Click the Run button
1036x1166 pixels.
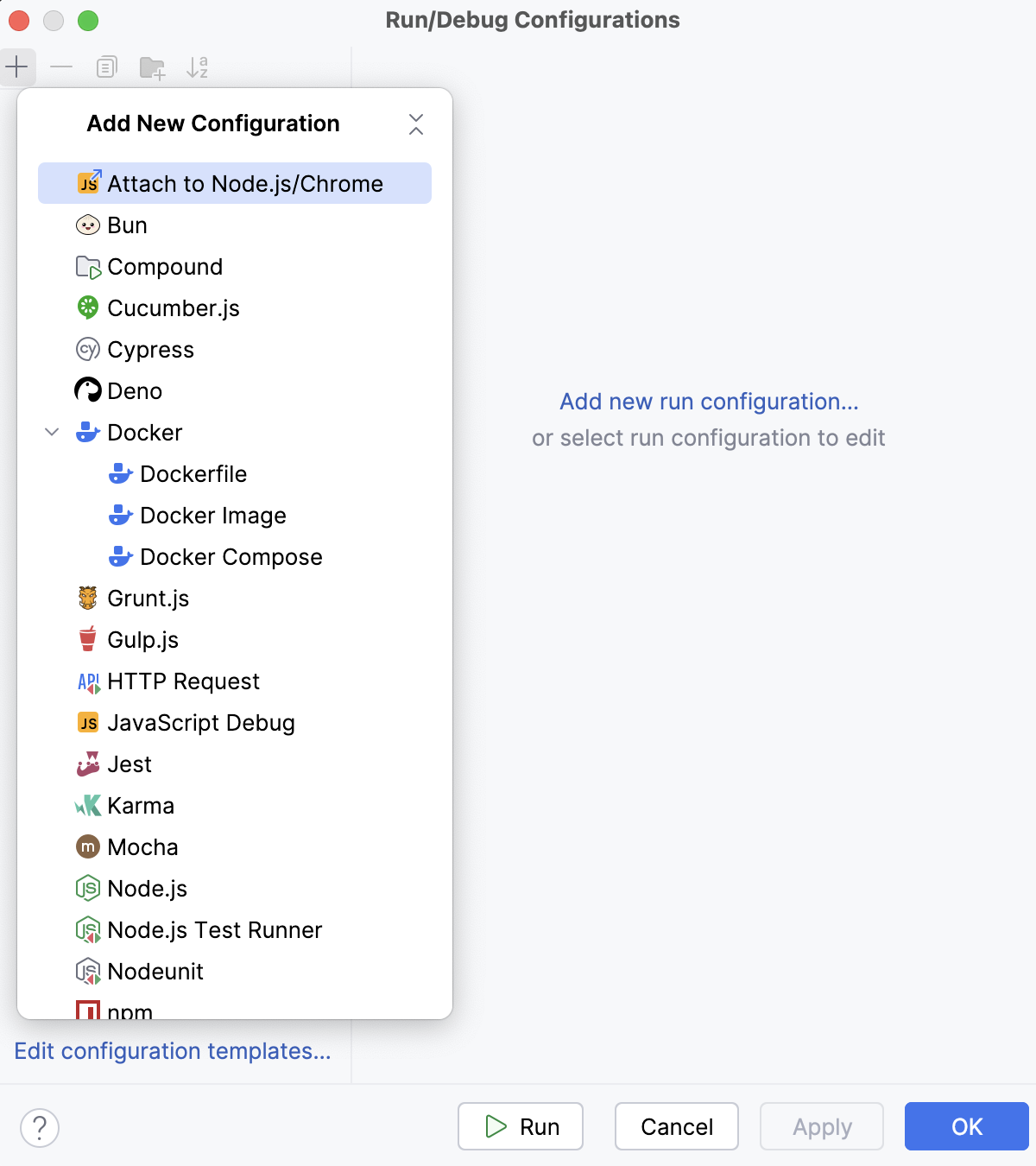520,1126
